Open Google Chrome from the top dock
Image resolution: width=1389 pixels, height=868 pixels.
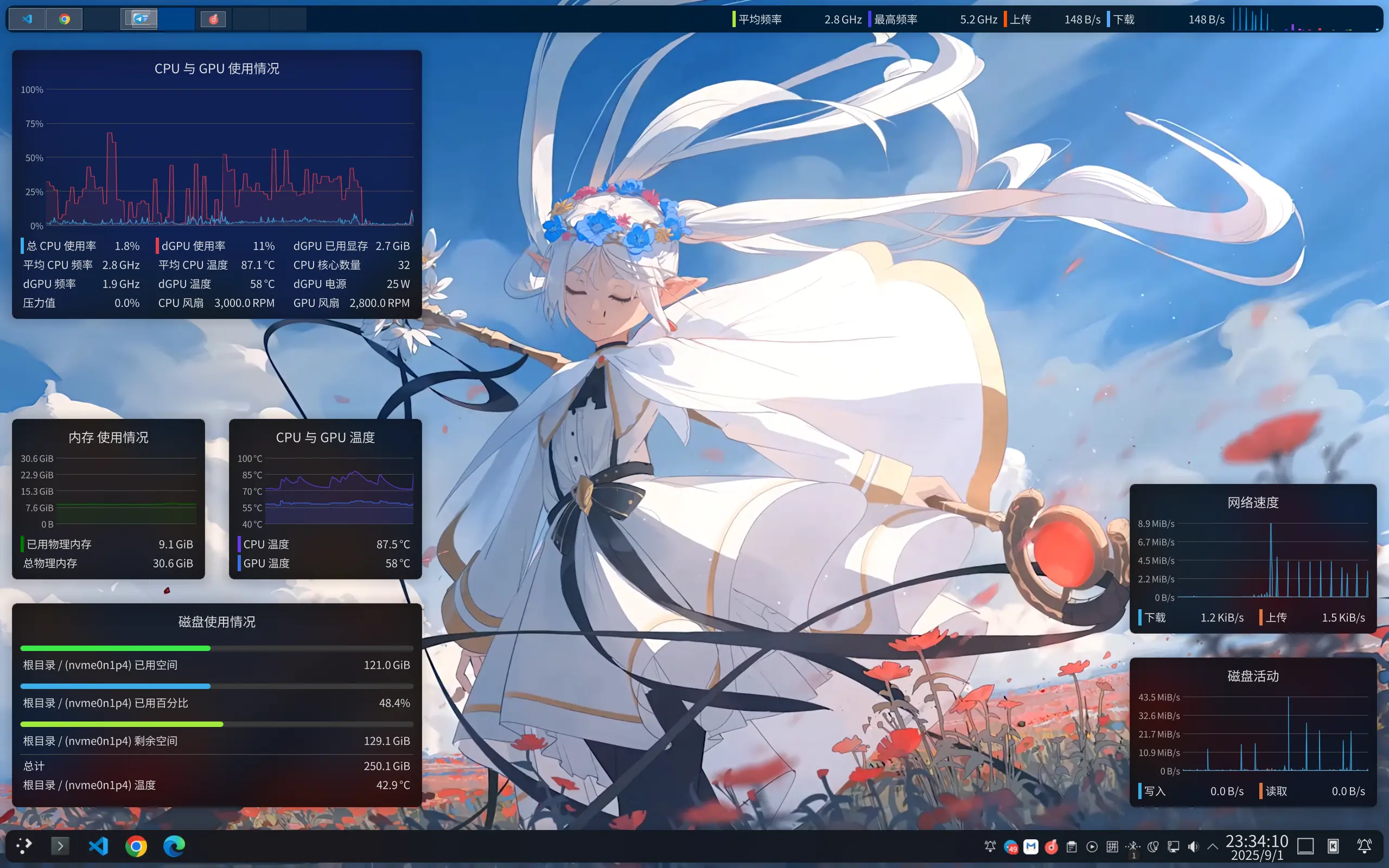click(x=64, y=18)
